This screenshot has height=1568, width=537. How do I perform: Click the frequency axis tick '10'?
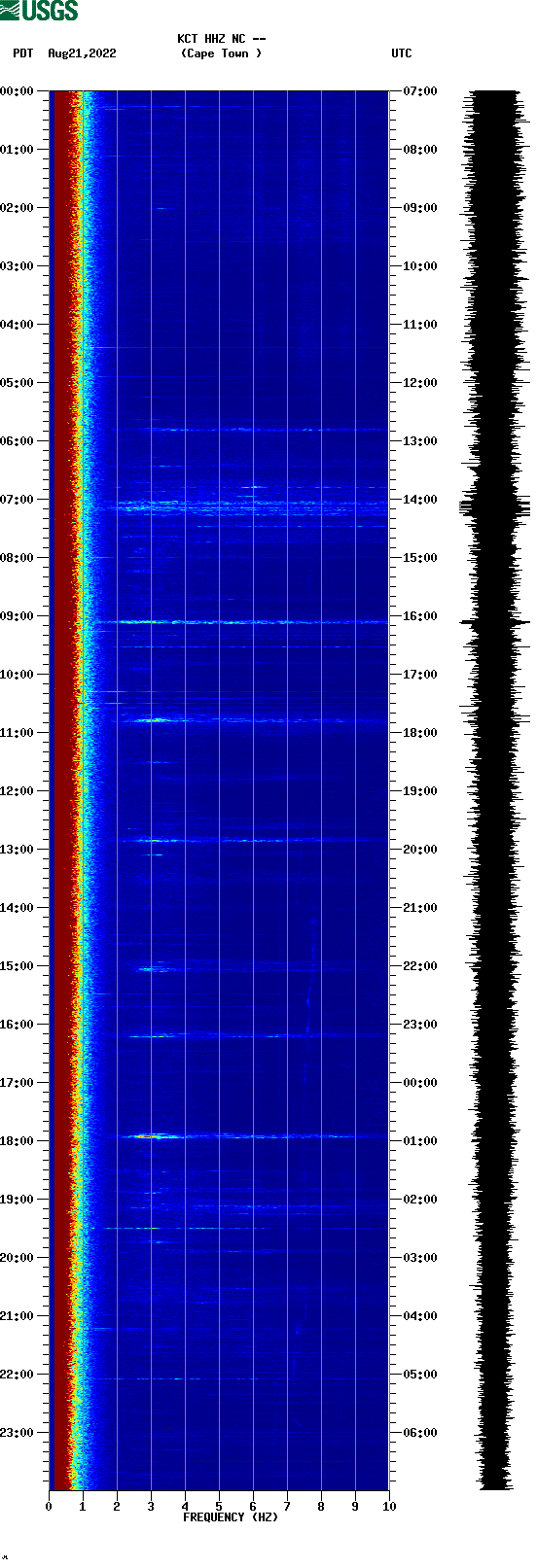tap(389, 1507)
